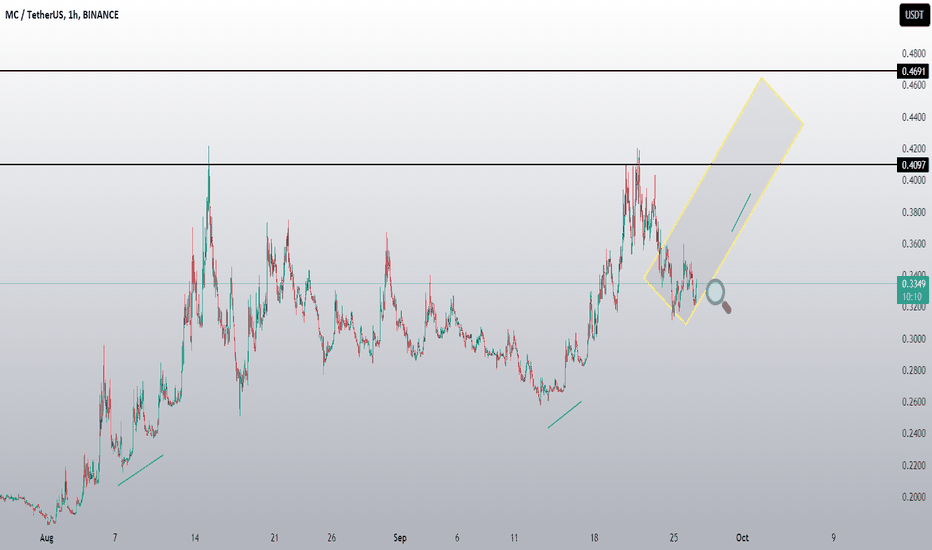Click the 0.4800 price axis label
The image size is (932, 550).
tap(914, 54)
